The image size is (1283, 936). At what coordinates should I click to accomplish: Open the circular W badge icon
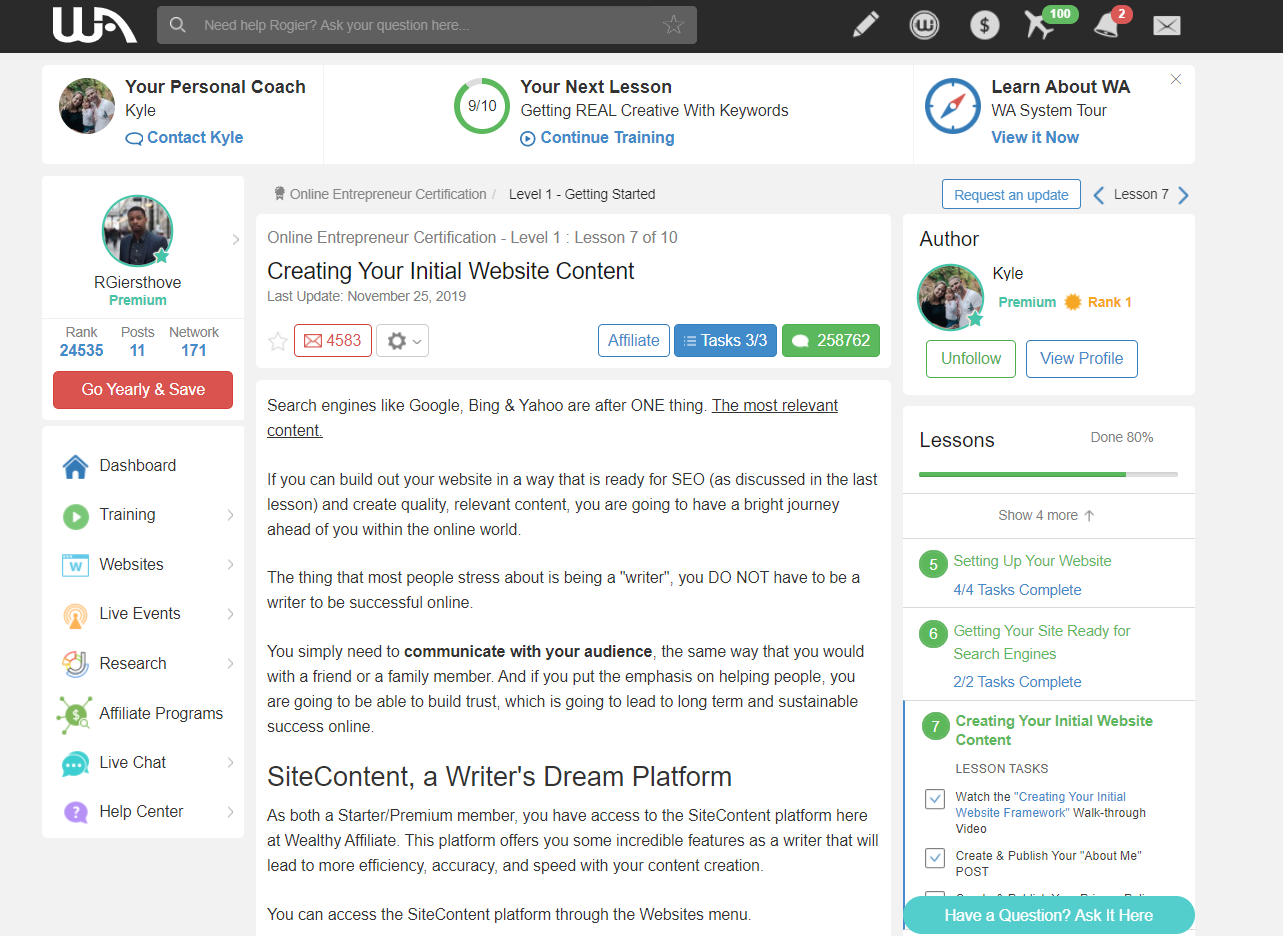click(x=924, y=25)
